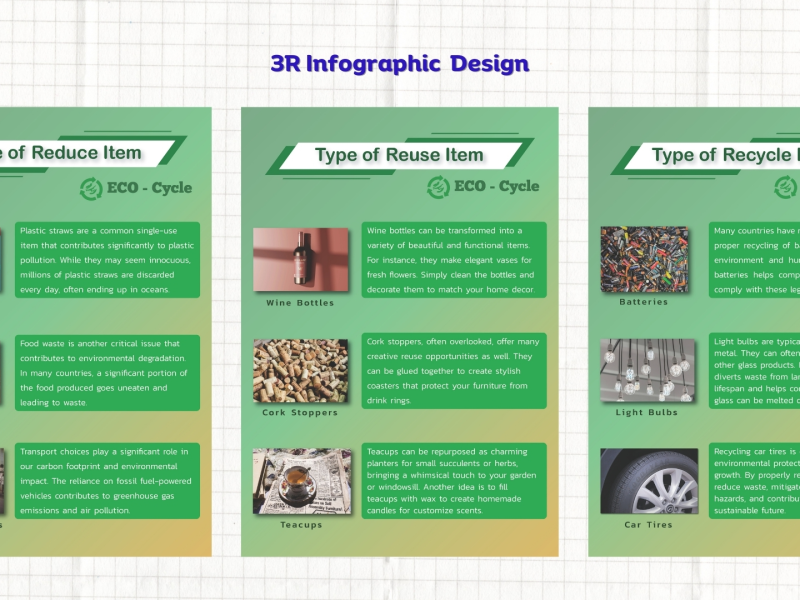Viewport: 800px width, 600px height.
Task: Select the Type of Reuse Item heading
Action: tap(399, 155)
